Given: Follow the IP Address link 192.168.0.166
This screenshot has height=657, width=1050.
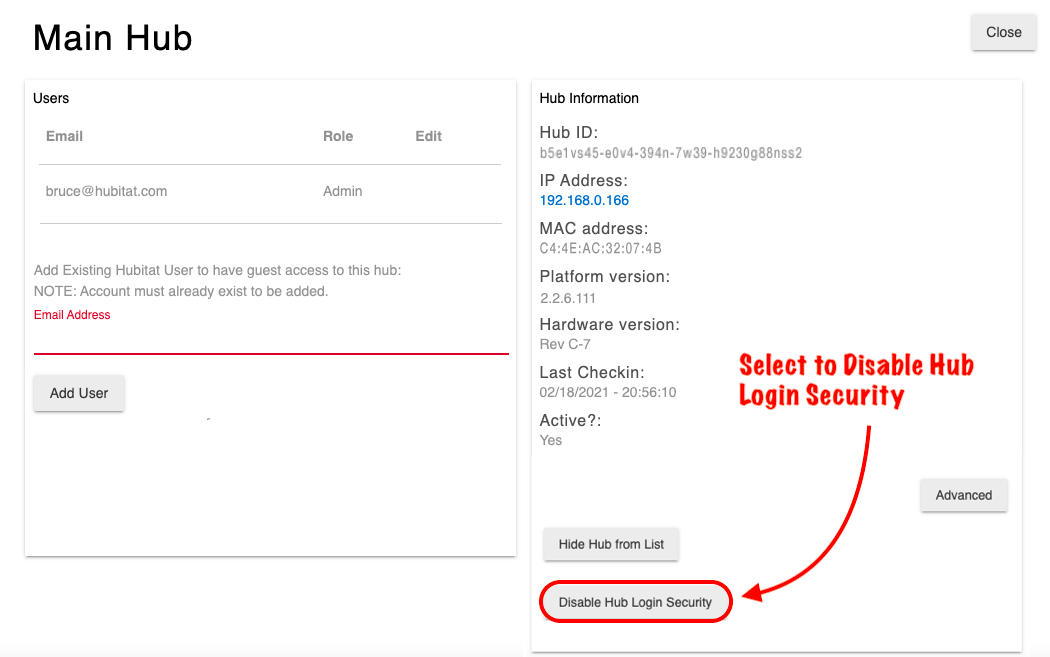Looking at the screenshot, I should click(x=584, y=200).
